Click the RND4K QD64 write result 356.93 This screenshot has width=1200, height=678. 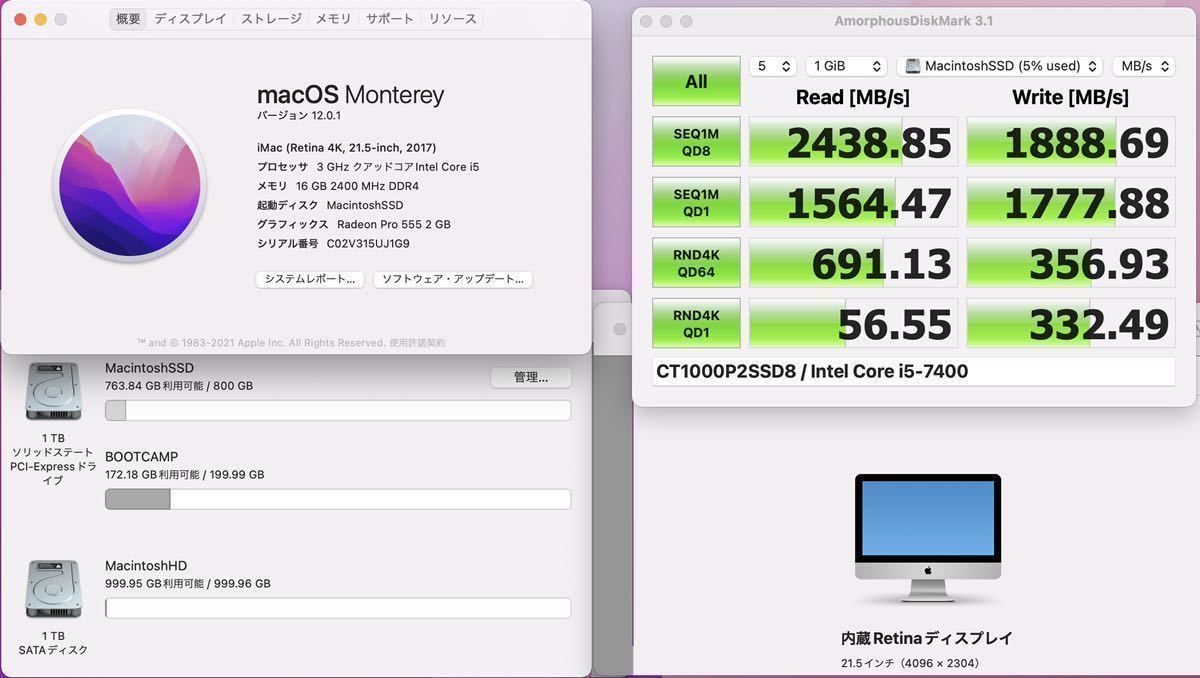coord(1071,263)
